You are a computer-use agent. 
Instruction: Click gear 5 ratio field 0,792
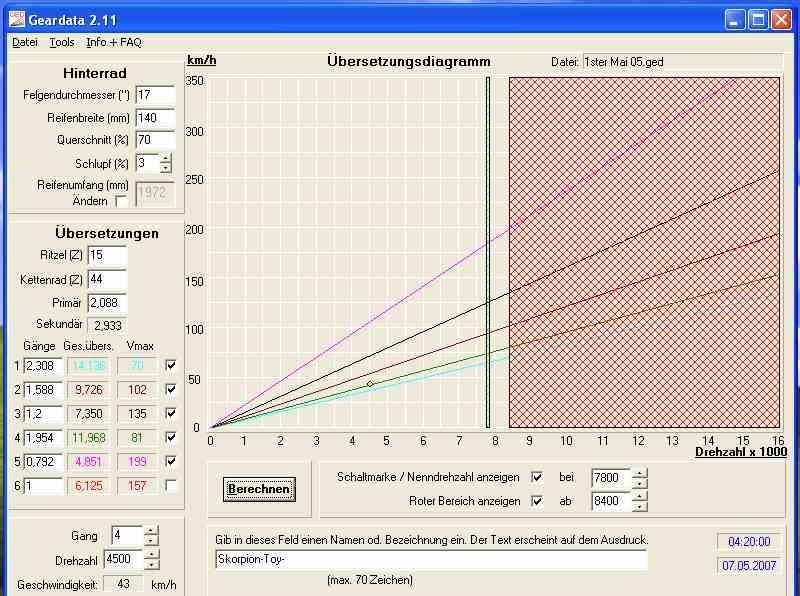(44, 461)
